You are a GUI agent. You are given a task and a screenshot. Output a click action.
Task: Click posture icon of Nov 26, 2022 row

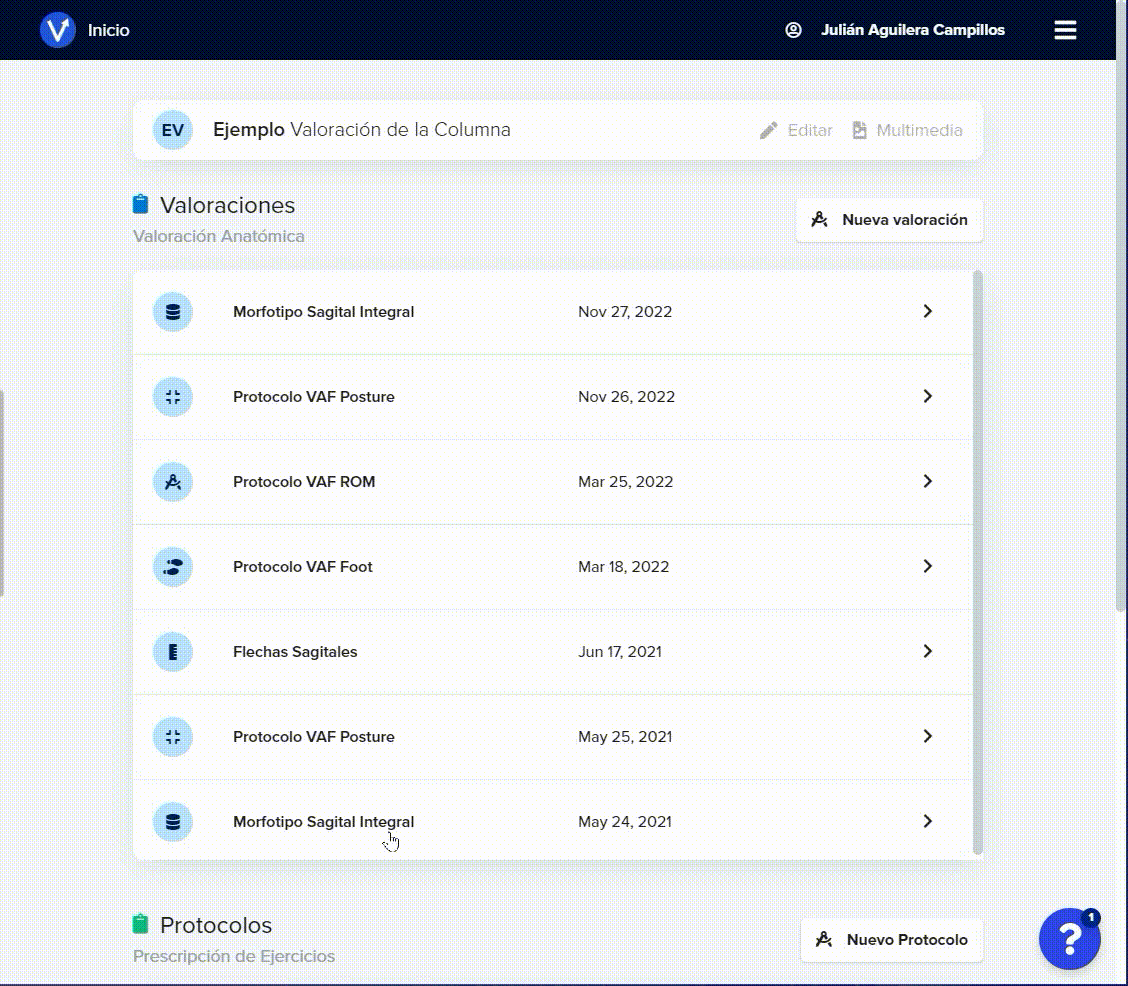[173, 397]
